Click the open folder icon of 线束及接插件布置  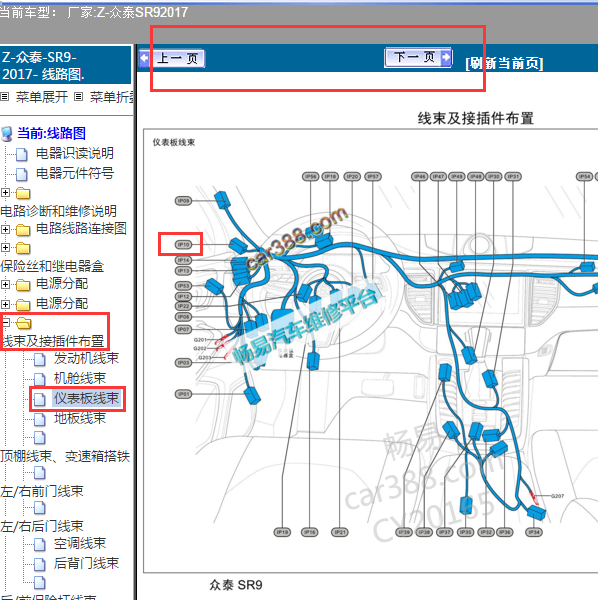click(24, 323)
